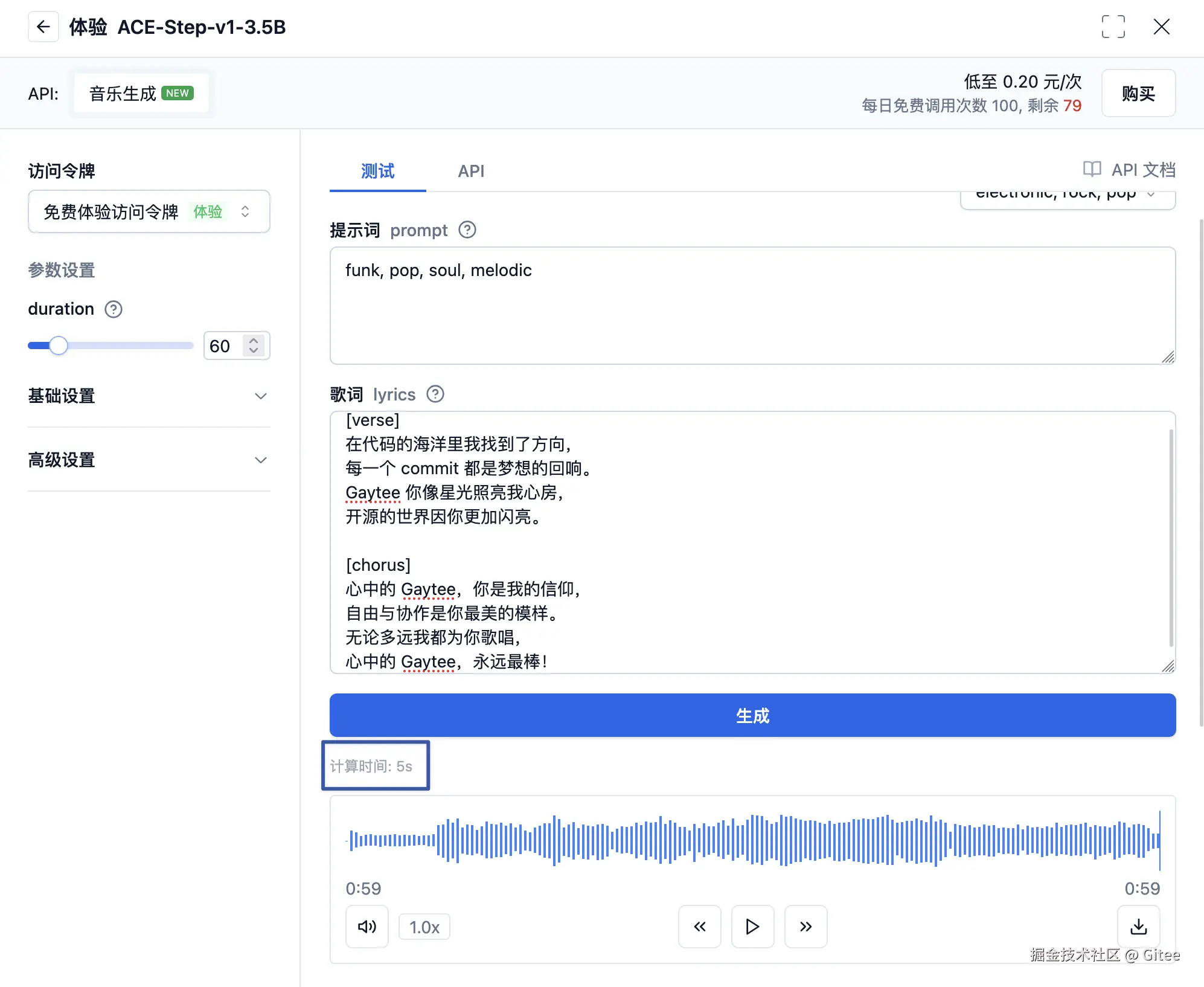Screen dimensions: 1204x987
Task: Click the prompt help question icon
Action: 467,230
